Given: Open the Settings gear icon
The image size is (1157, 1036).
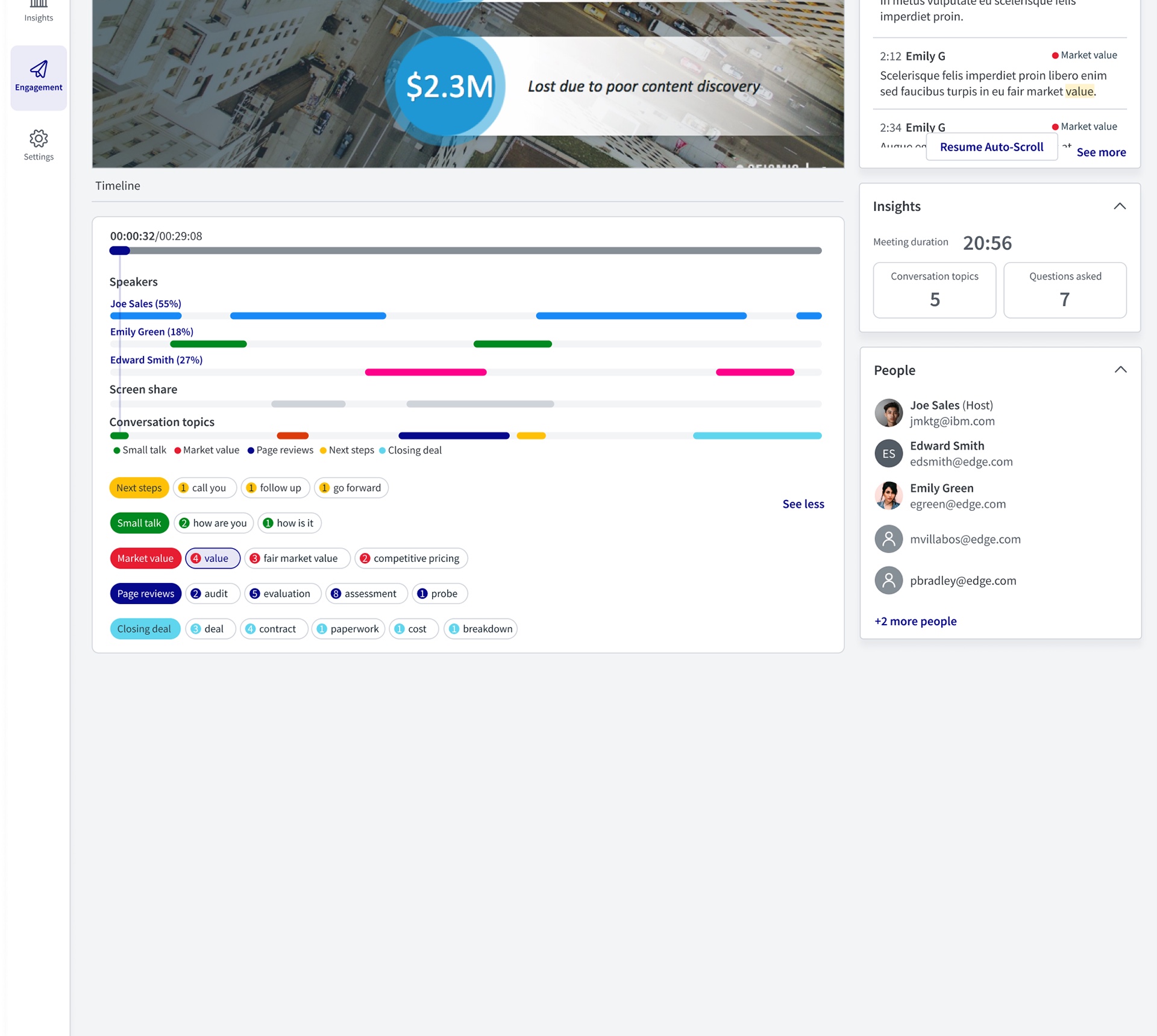Looking at the screenshot, I should 39,139.
